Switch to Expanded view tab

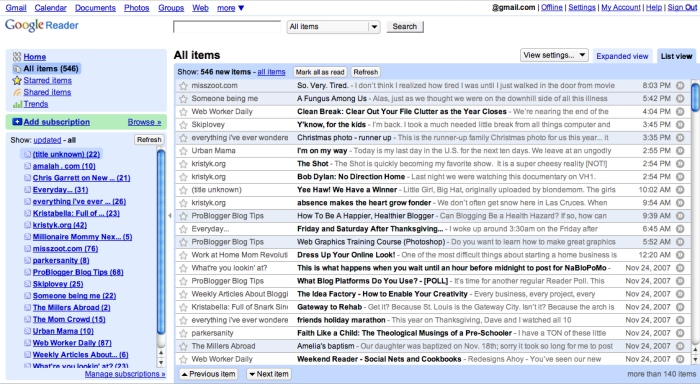tap(622, 56)
